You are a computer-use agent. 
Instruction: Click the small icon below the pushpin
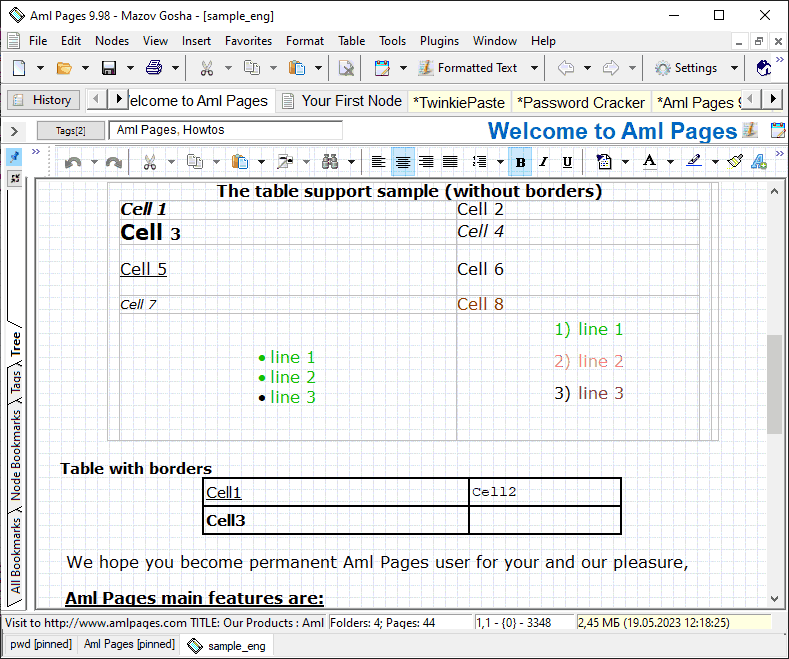15,178
